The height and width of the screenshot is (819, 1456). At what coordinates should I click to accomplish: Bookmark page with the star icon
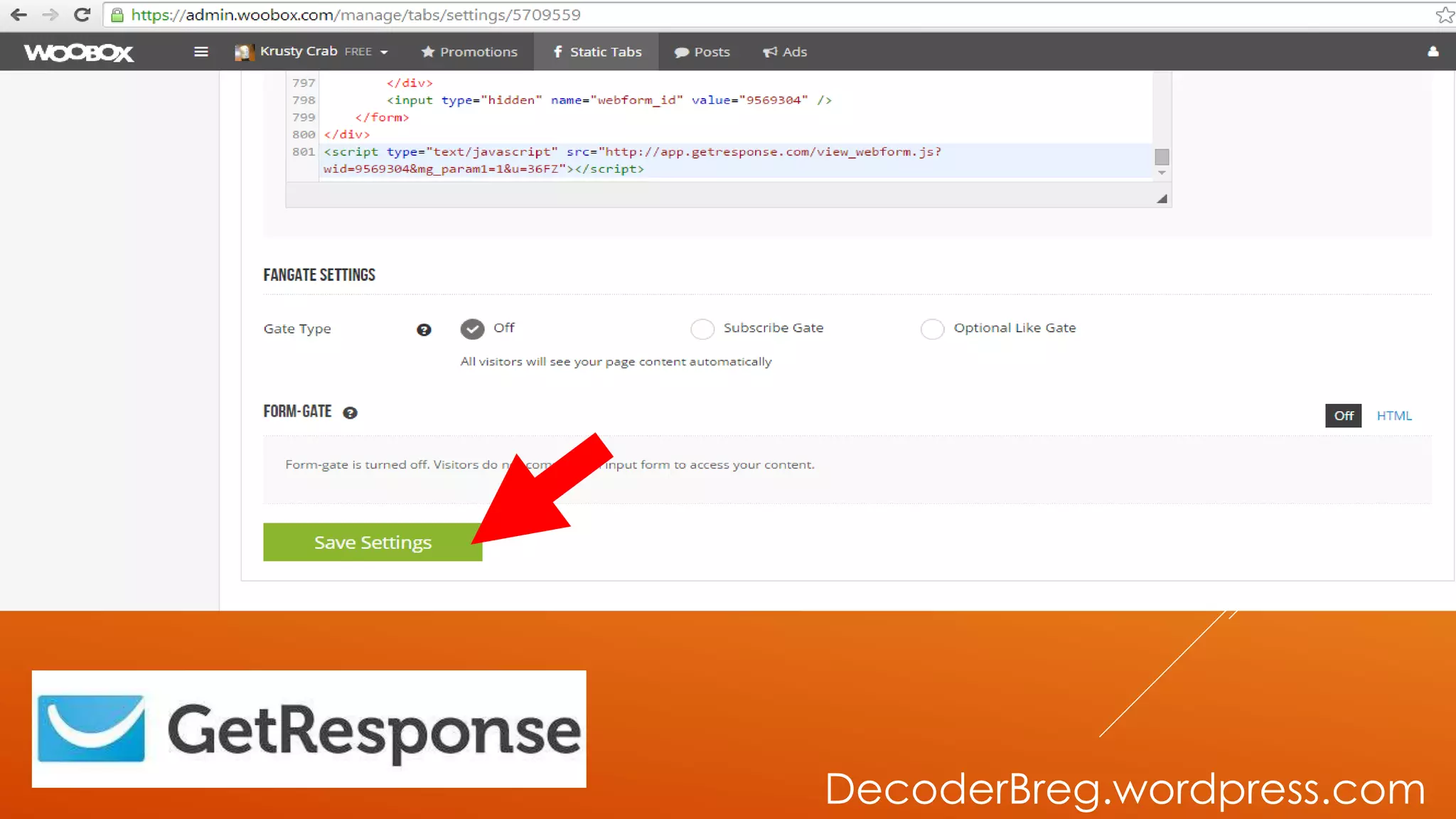pos(1445,15)
